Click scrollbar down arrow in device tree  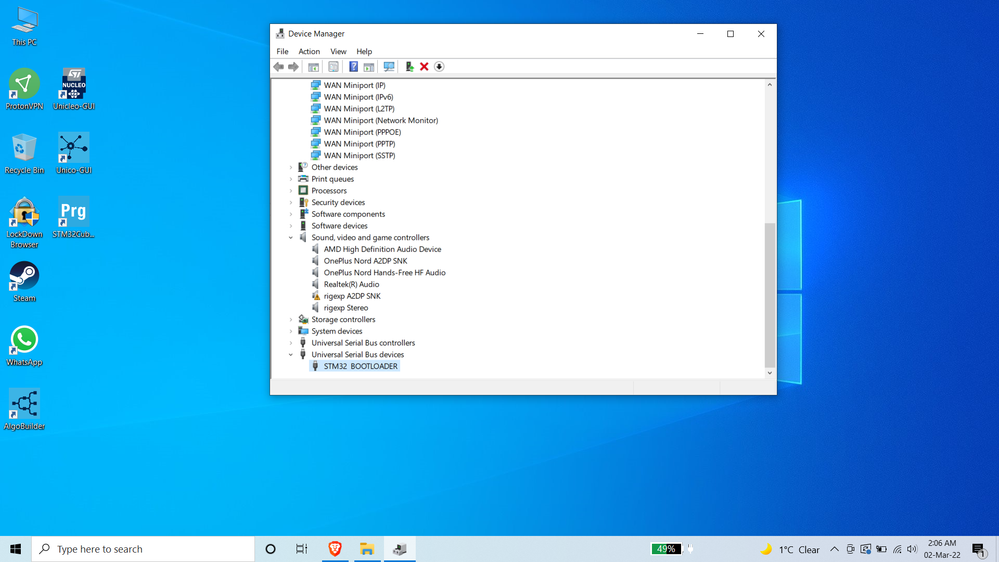coord(770,373)
